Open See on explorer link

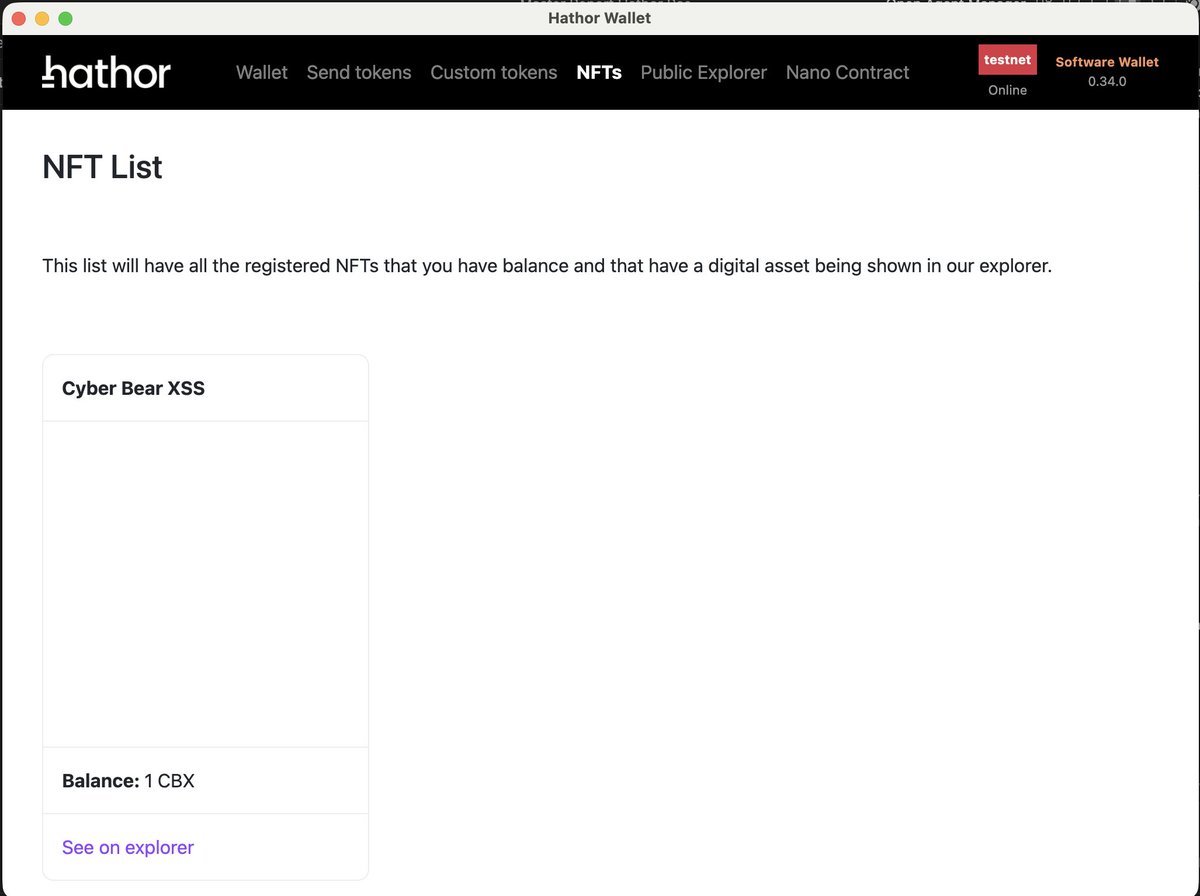(128, 847)
